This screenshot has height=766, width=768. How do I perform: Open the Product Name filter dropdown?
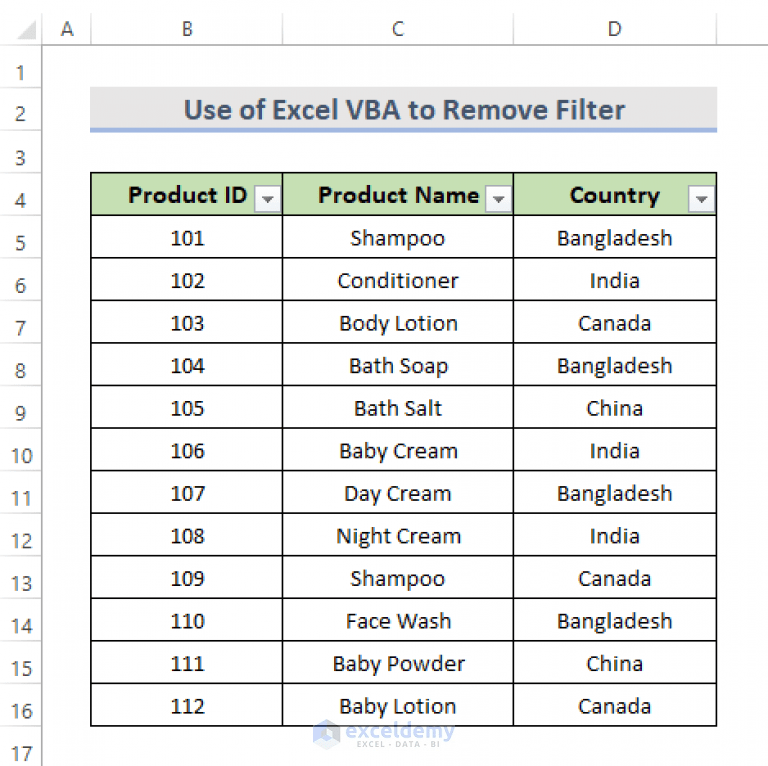pos(498,198)
